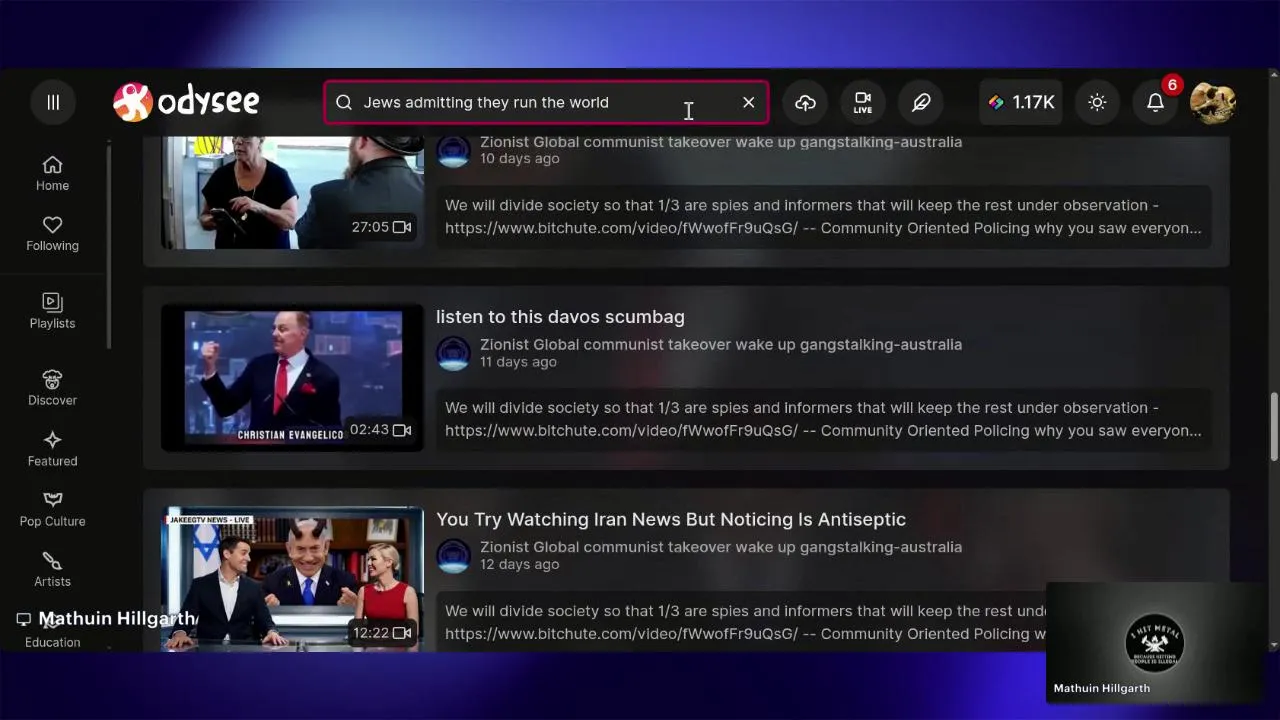
Task: Click '12 days ago' timestamp
Action: click(x=519, y=564)
